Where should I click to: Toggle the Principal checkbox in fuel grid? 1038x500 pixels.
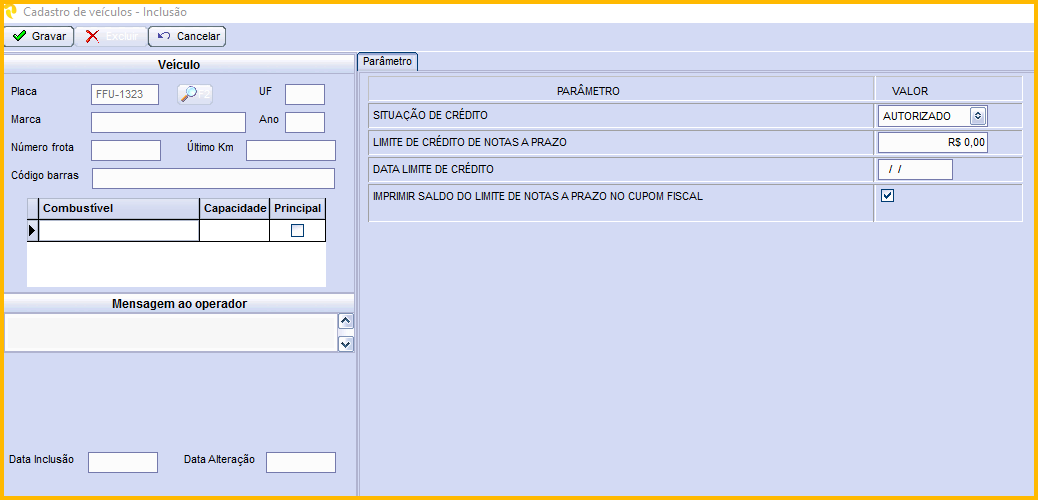tap(298, 230)
